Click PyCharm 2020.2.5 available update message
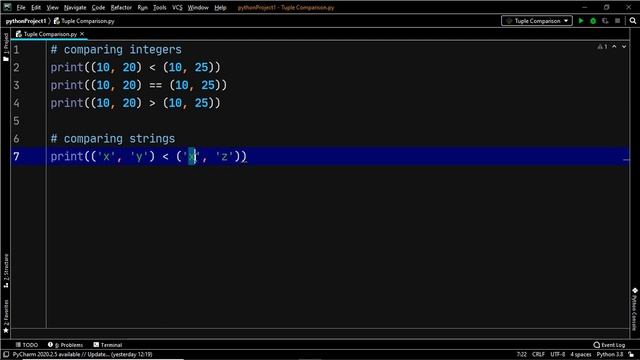 (x=82, y=354)
